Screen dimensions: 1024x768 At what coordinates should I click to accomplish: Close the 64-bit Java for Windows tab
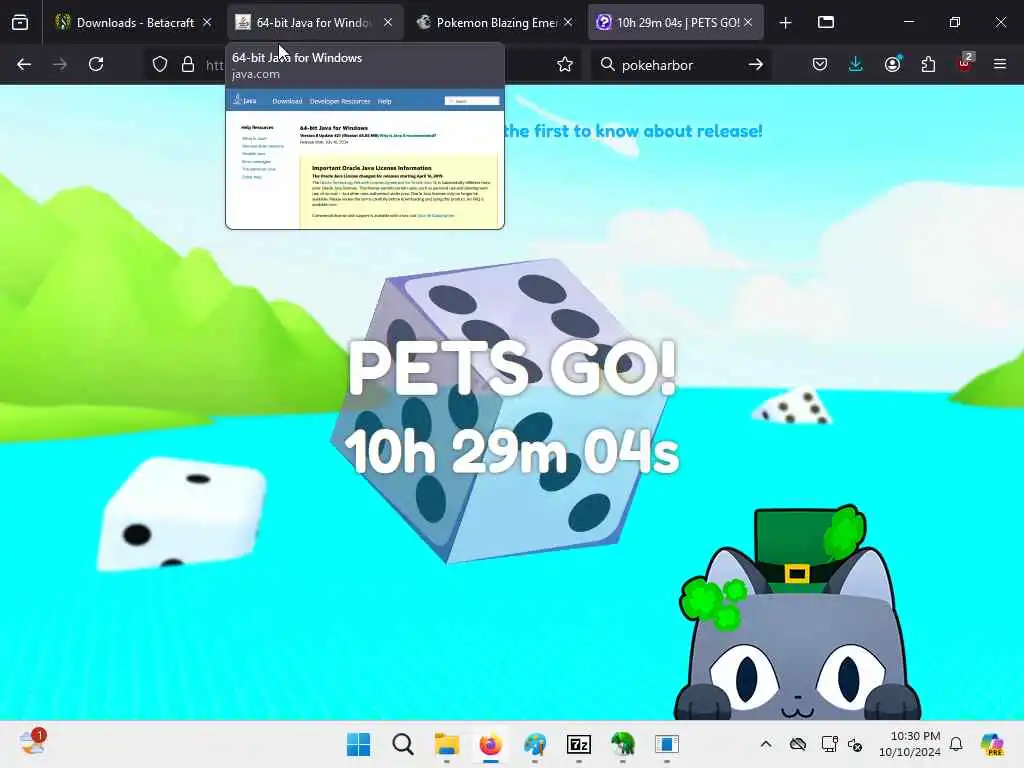tap(388, 22)
